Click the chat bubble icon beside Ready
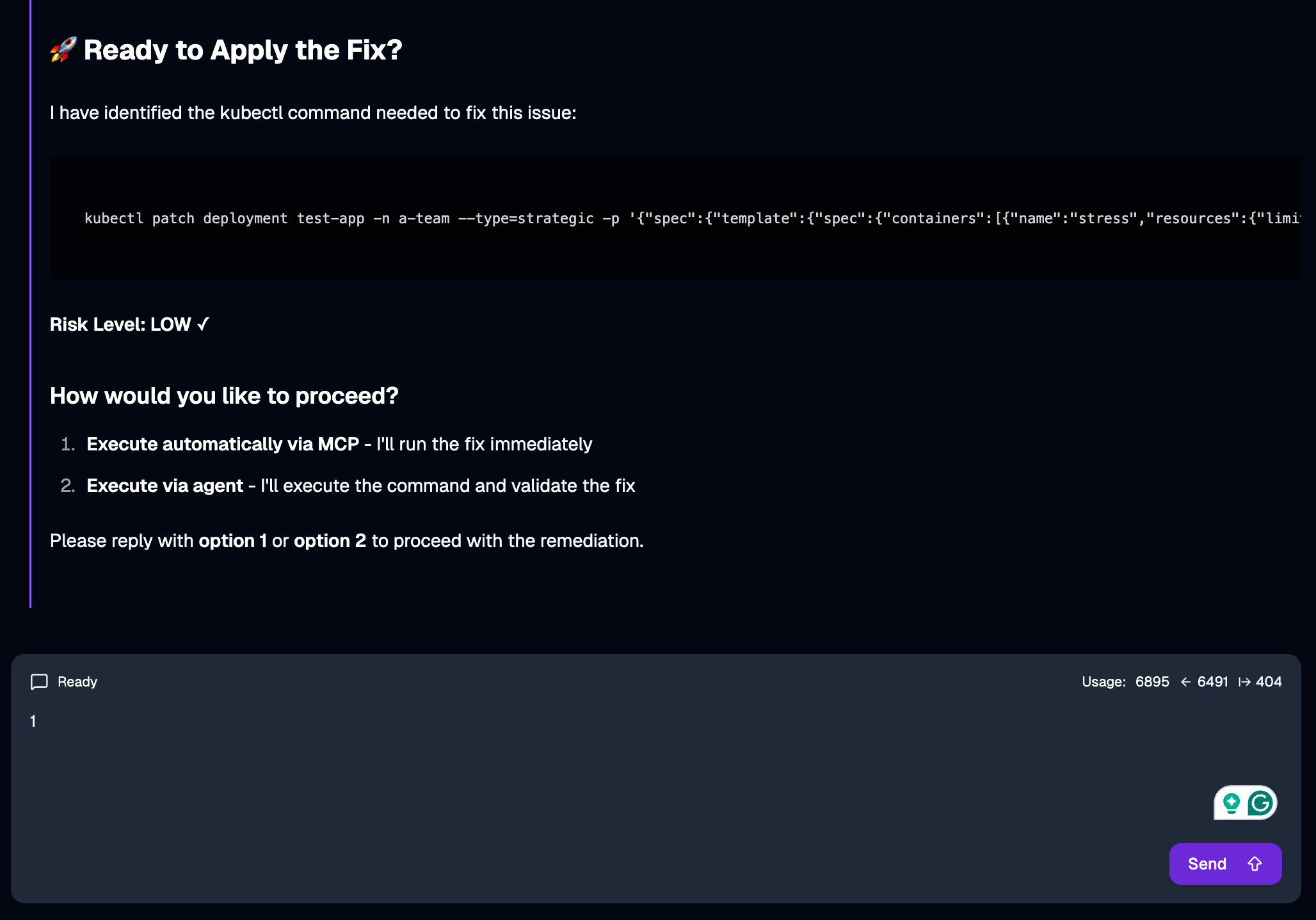1316x920 pixels. coord(39,682)
